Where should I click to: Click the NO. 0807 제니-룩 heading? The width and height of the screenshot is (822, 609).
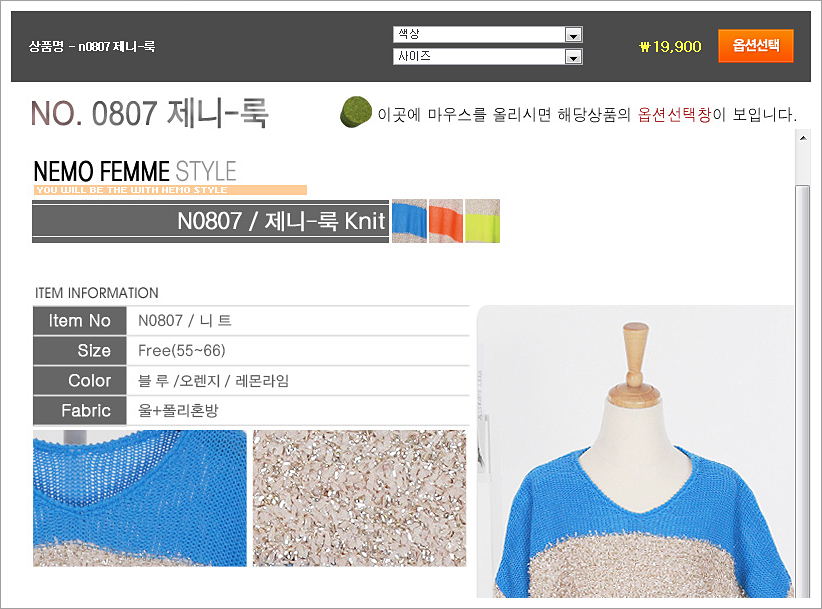149,113
